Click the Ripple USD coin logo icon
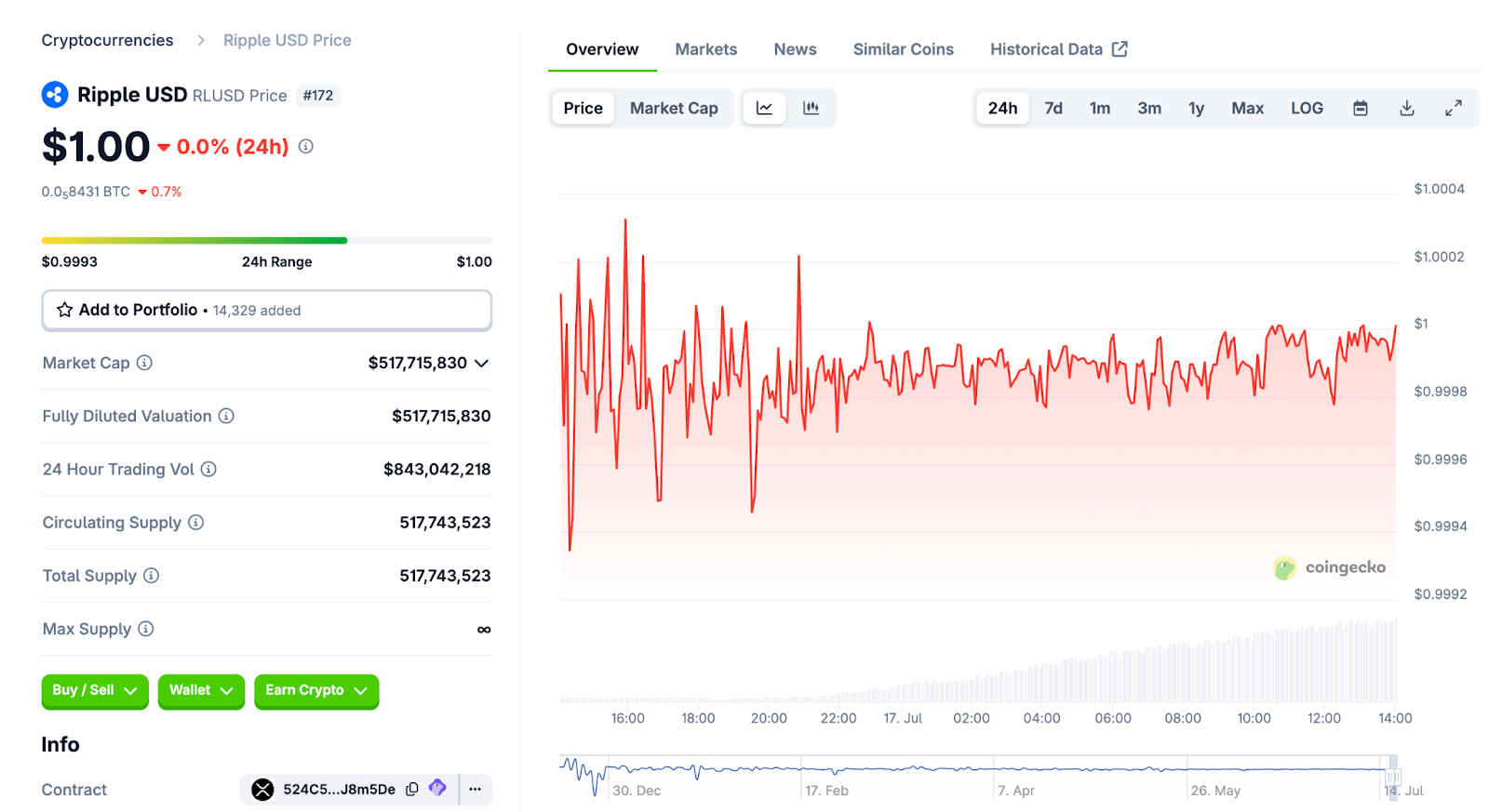 55,95
